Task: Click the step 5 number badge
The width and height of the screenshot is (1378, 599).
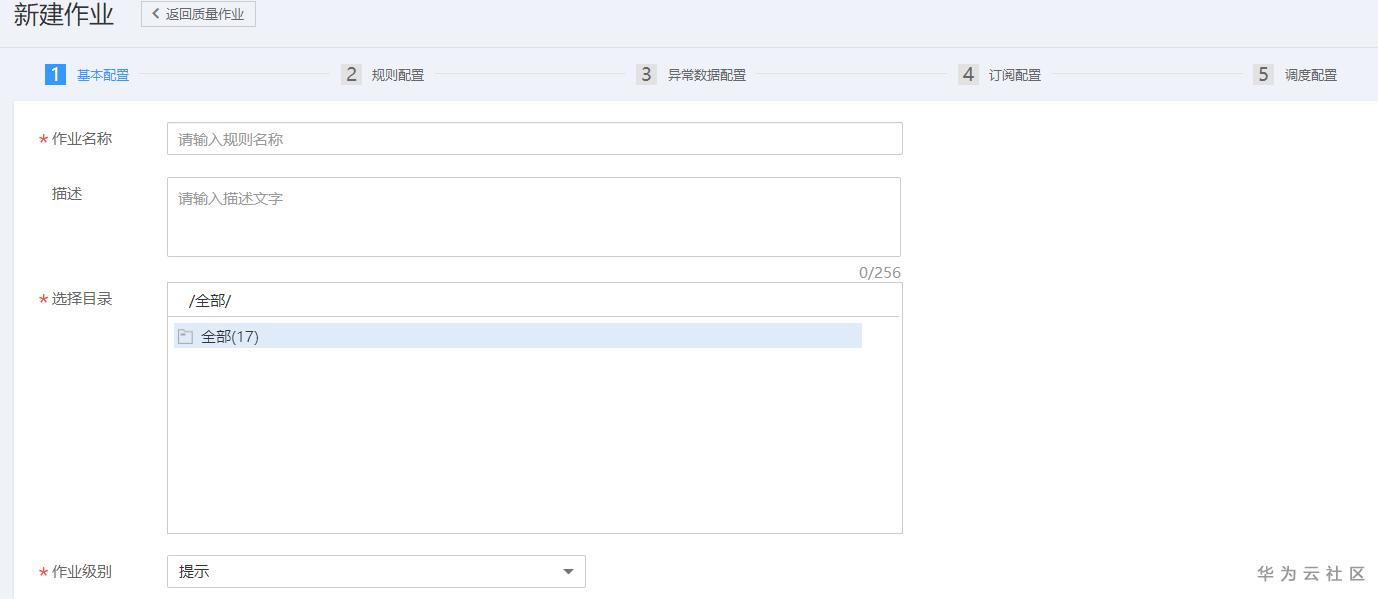Action: 1263,74
